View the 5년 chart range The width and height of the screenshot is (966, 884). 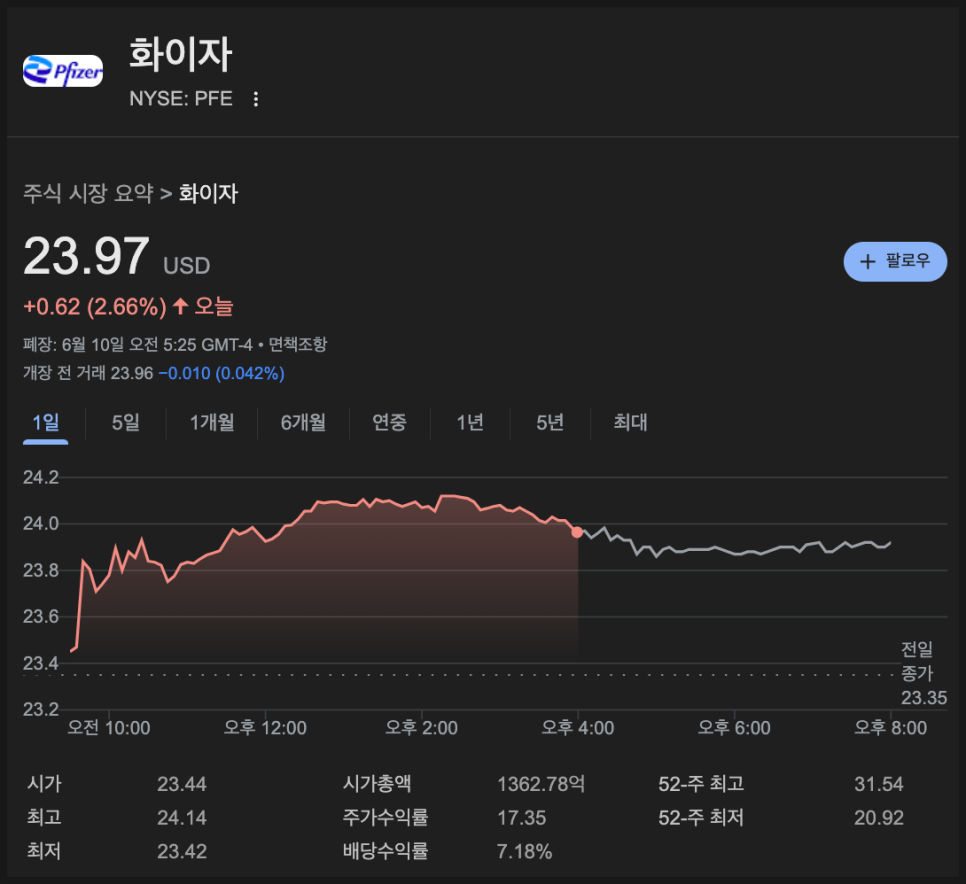[x=550, y=423]
